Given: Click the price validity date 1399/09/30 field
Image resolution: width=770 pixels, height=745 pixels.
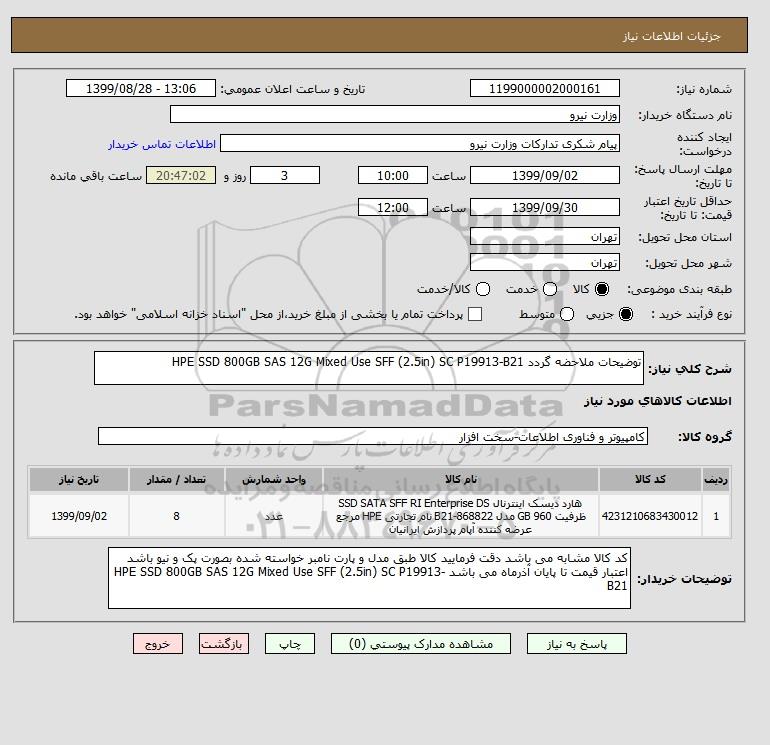Looking at the screenshot, I should click(545, 207).
